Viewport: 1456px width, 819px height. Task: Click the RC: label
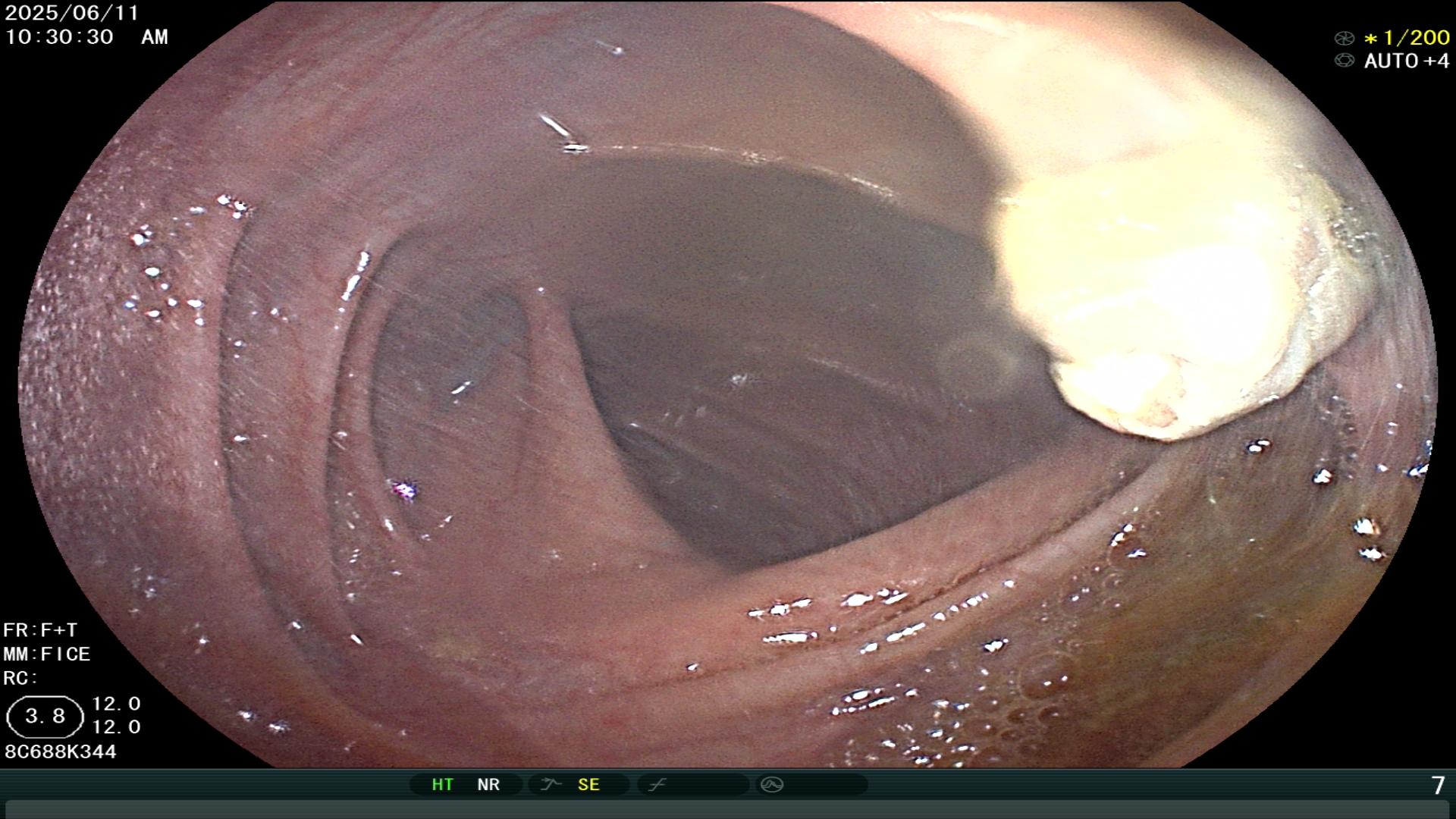tap(20, 678)
